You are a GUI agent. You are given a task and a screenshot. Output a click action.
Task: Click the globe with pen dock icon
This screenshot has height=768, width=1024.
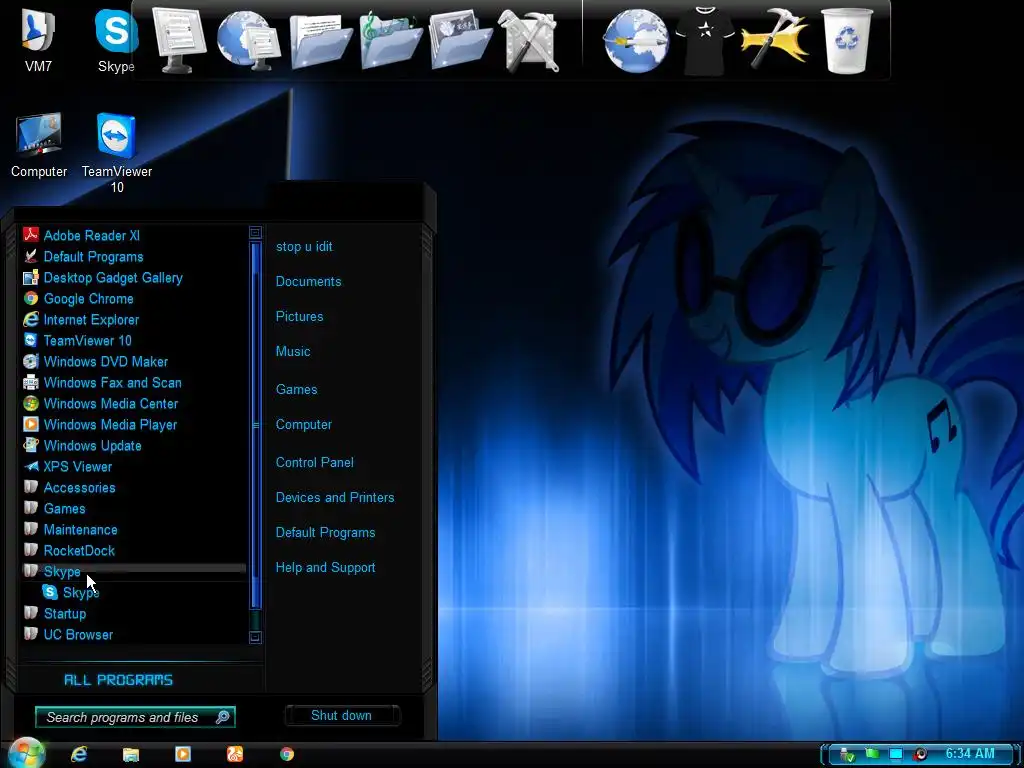pyautogui.click(x=635, y=42)
